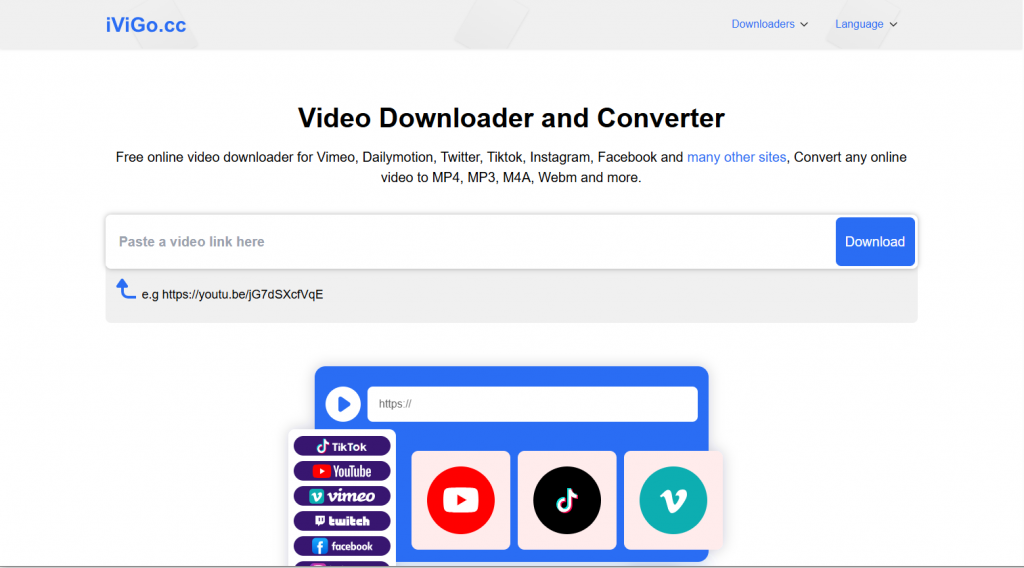
Task: Click the blue curved arrow icon
Action: click(x=125, y=289)
